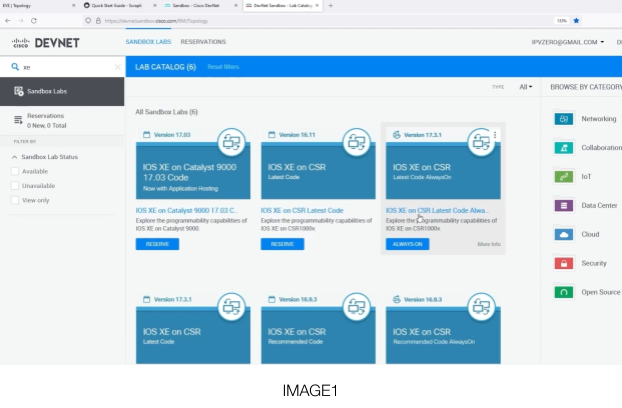The width and height of the screenshot is (622, 408).
Task: Open a new browser tab with plus
Action: (330, 6)
